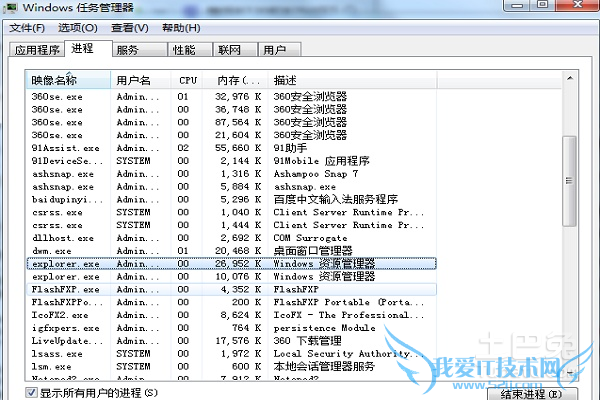The image size is (600, 400).
Task: Select the LiveUpdate... process row
Action: (232, 341)
